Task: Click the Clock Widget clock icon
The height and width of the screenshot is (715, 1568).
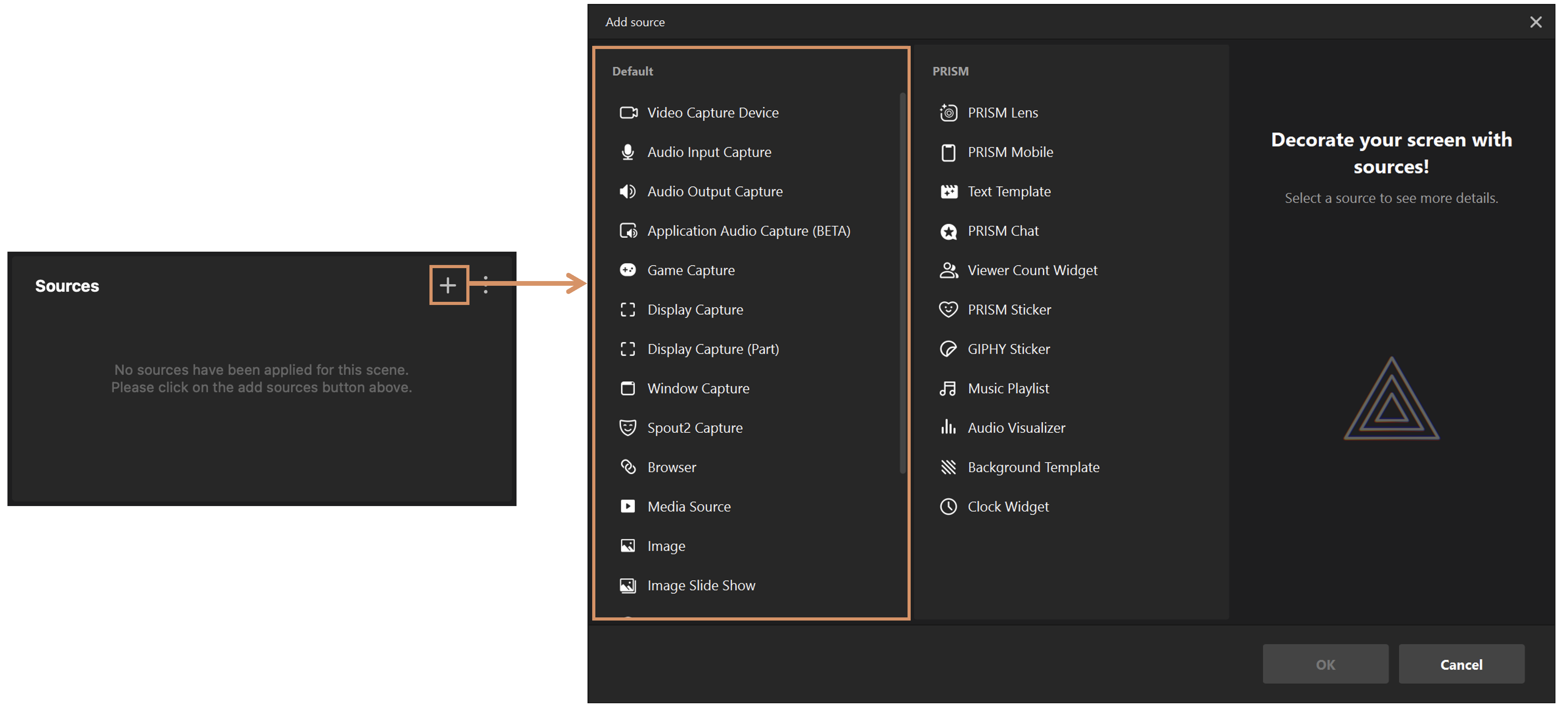Action: (948, 507)
